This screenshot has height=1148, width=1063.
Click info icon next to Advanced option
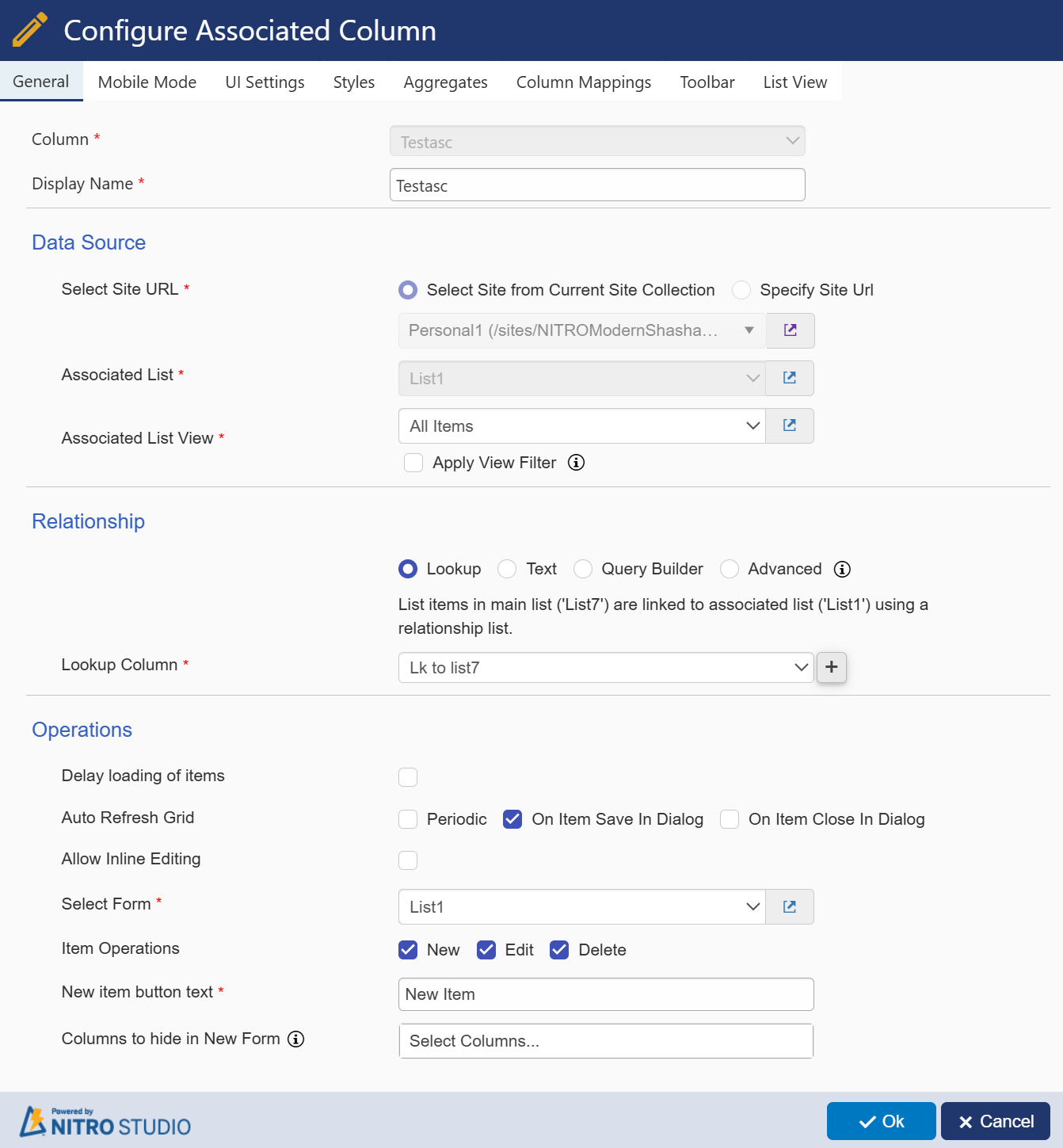click(842, 569)
